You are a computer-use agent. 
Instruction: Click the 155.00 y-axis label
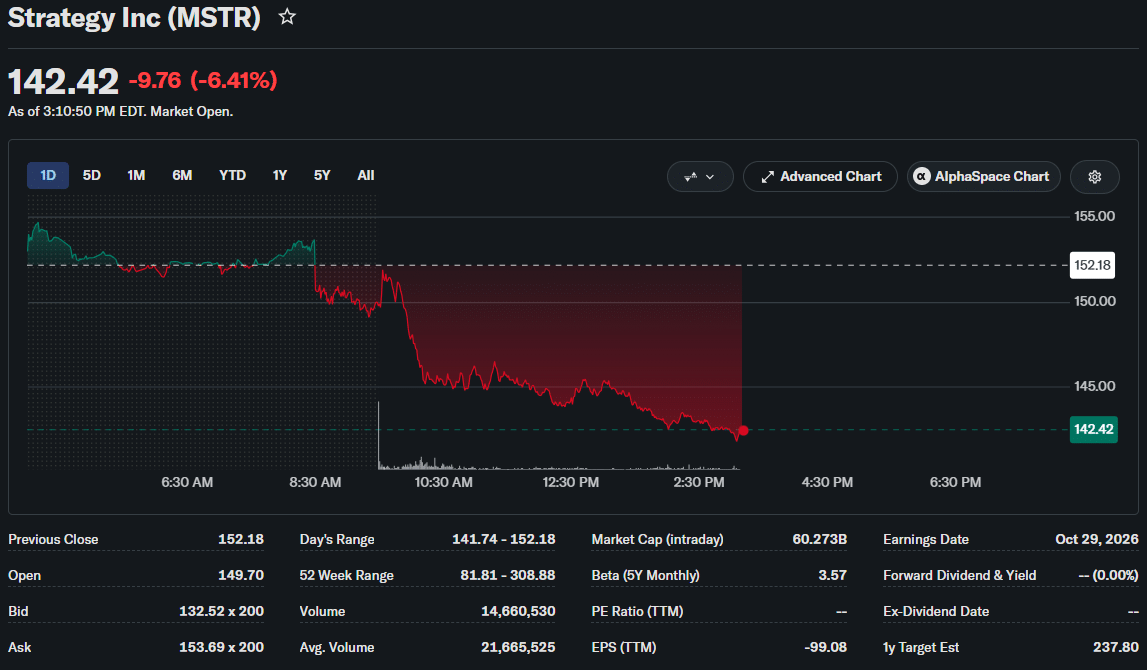(1094, 217)
